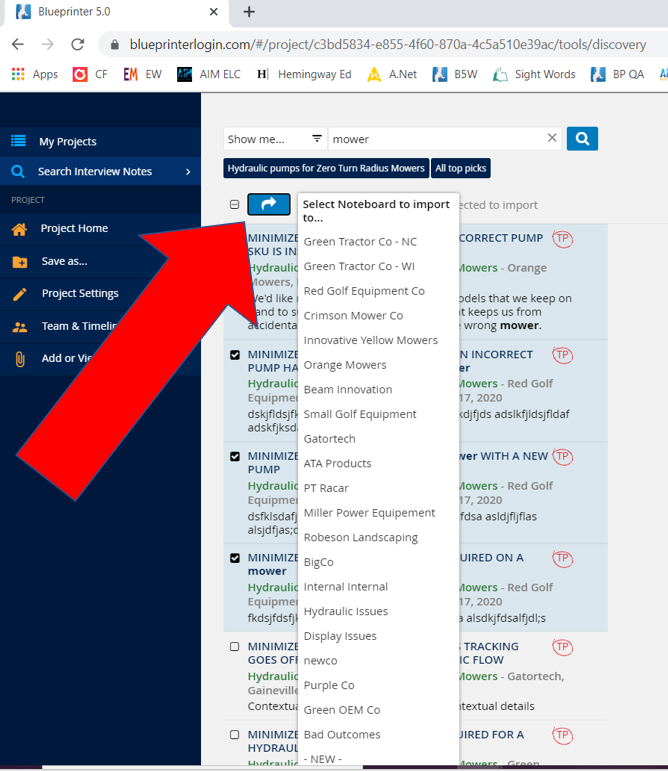Viewport: 668px width, 771px height.
Task: Uncheck the MINIMIZE PUMP result checkbox
Action: pos(235,456)
